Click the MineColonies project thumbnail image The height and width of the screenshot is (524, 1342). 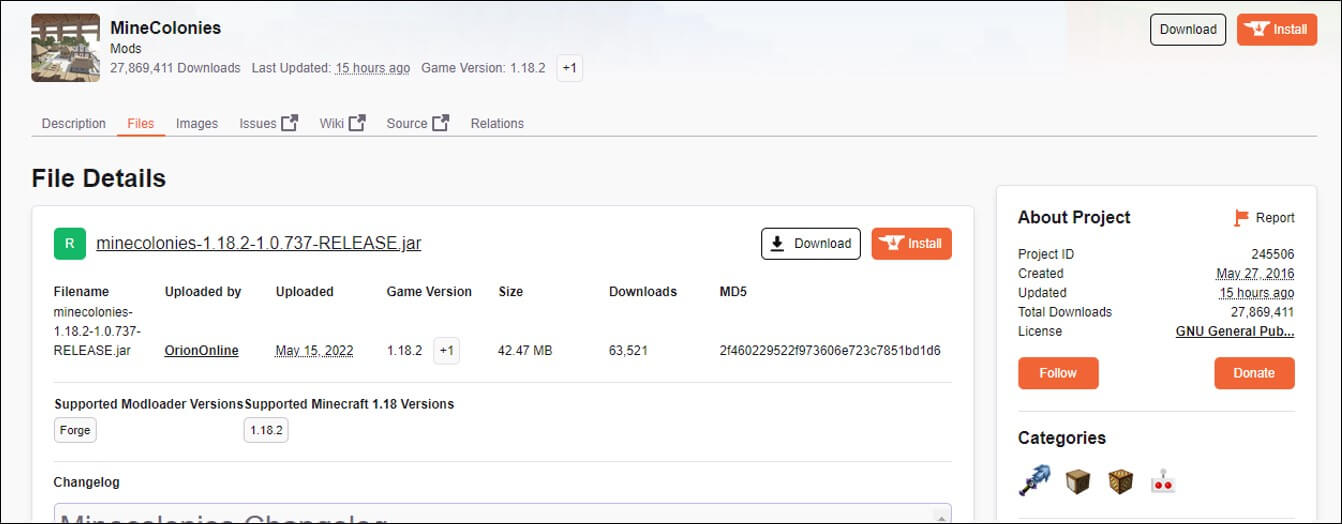(x=65, y=48)
